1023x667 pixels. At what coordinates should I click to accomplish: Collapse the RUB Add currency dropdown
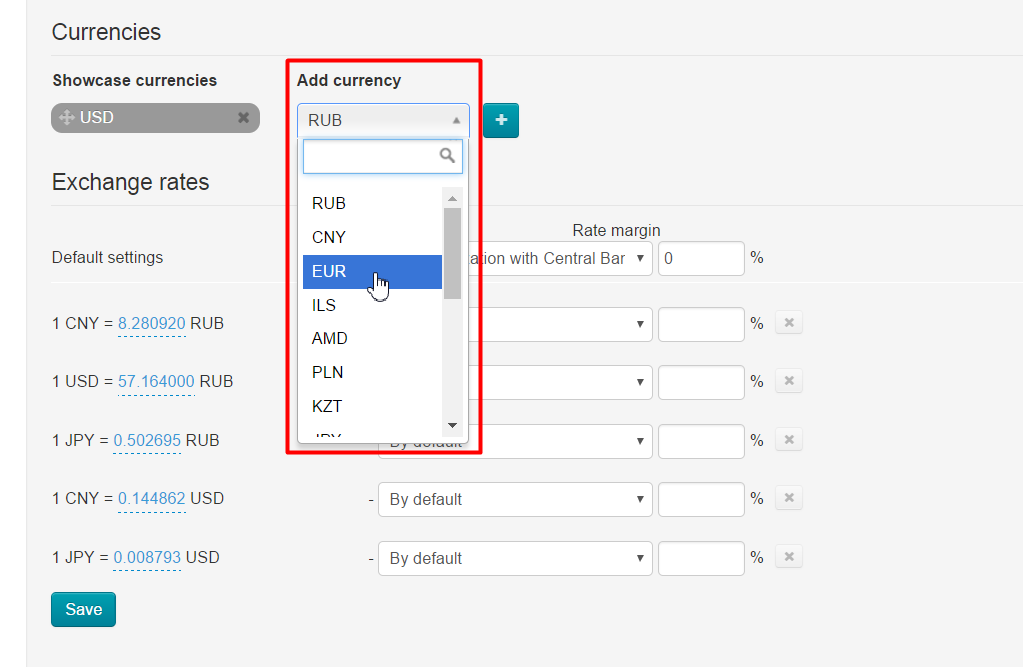coord(383,120)
